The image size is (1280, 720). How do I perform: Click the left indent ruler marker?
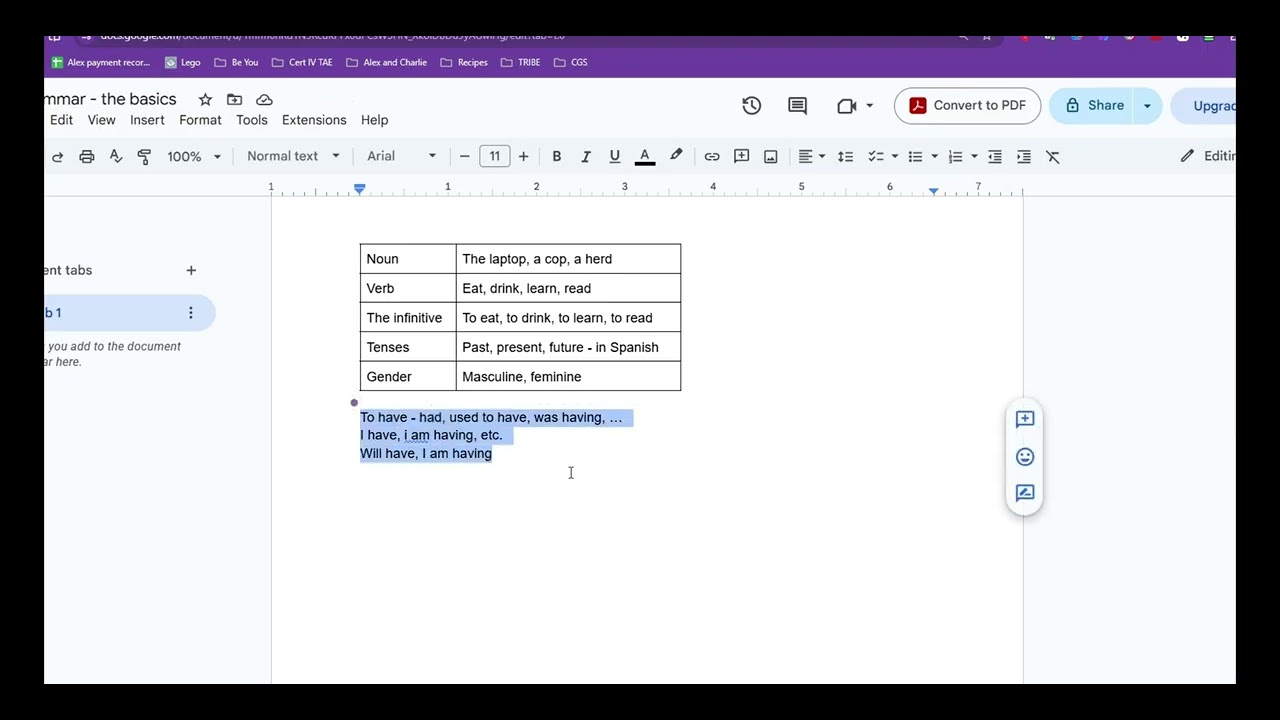pos(360,189)
